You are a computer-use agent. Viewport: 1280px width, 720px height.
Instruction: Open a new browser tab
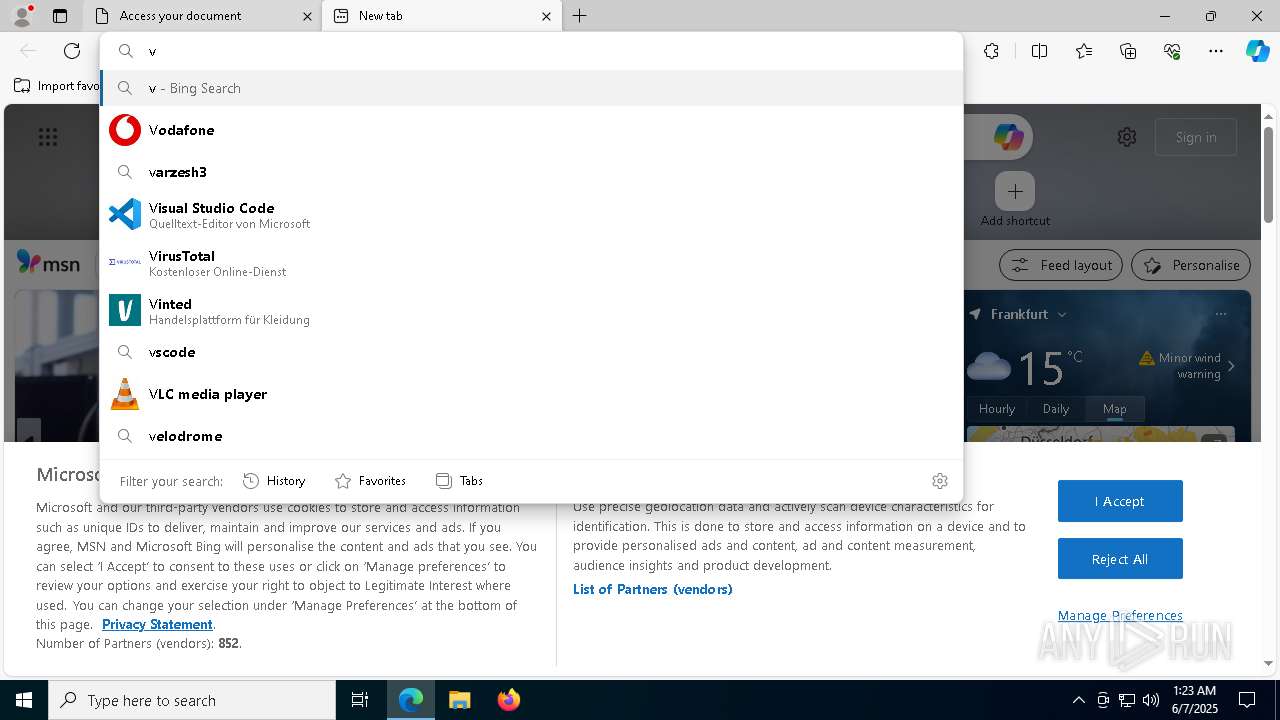580,16
